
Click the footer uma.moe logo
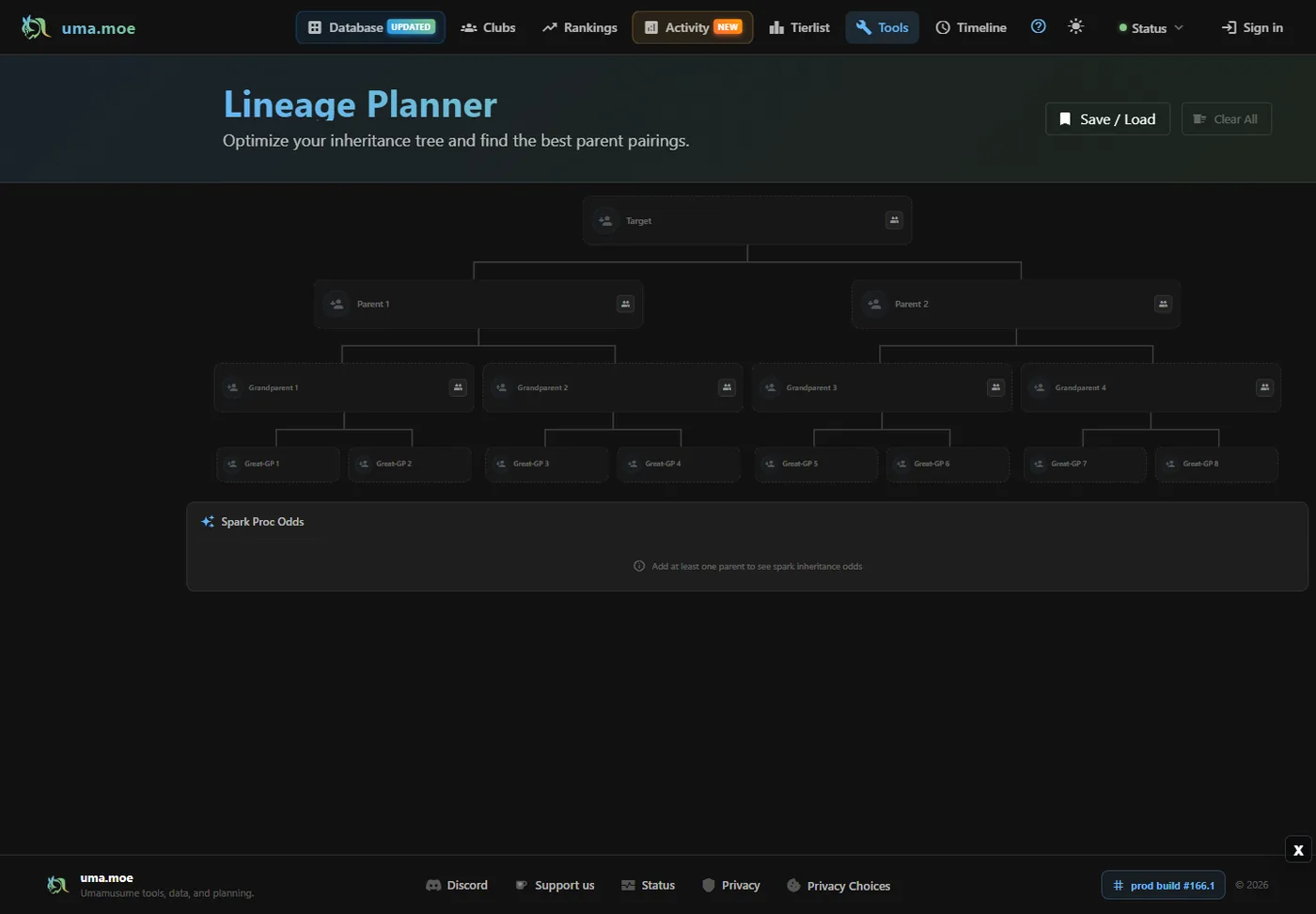tap(58, 885)
